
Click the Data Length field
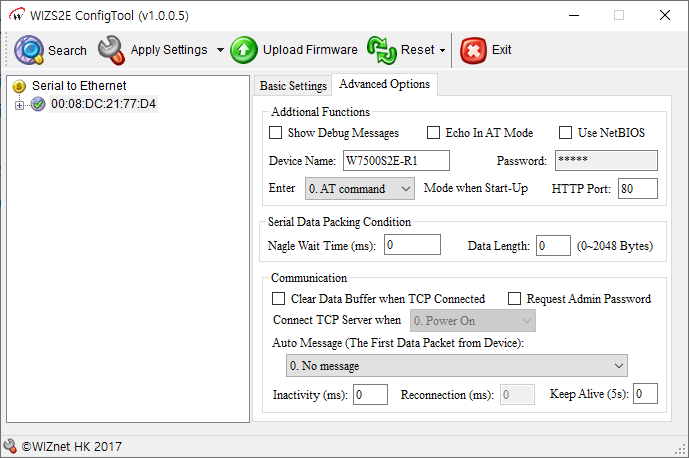pos(554,245)
